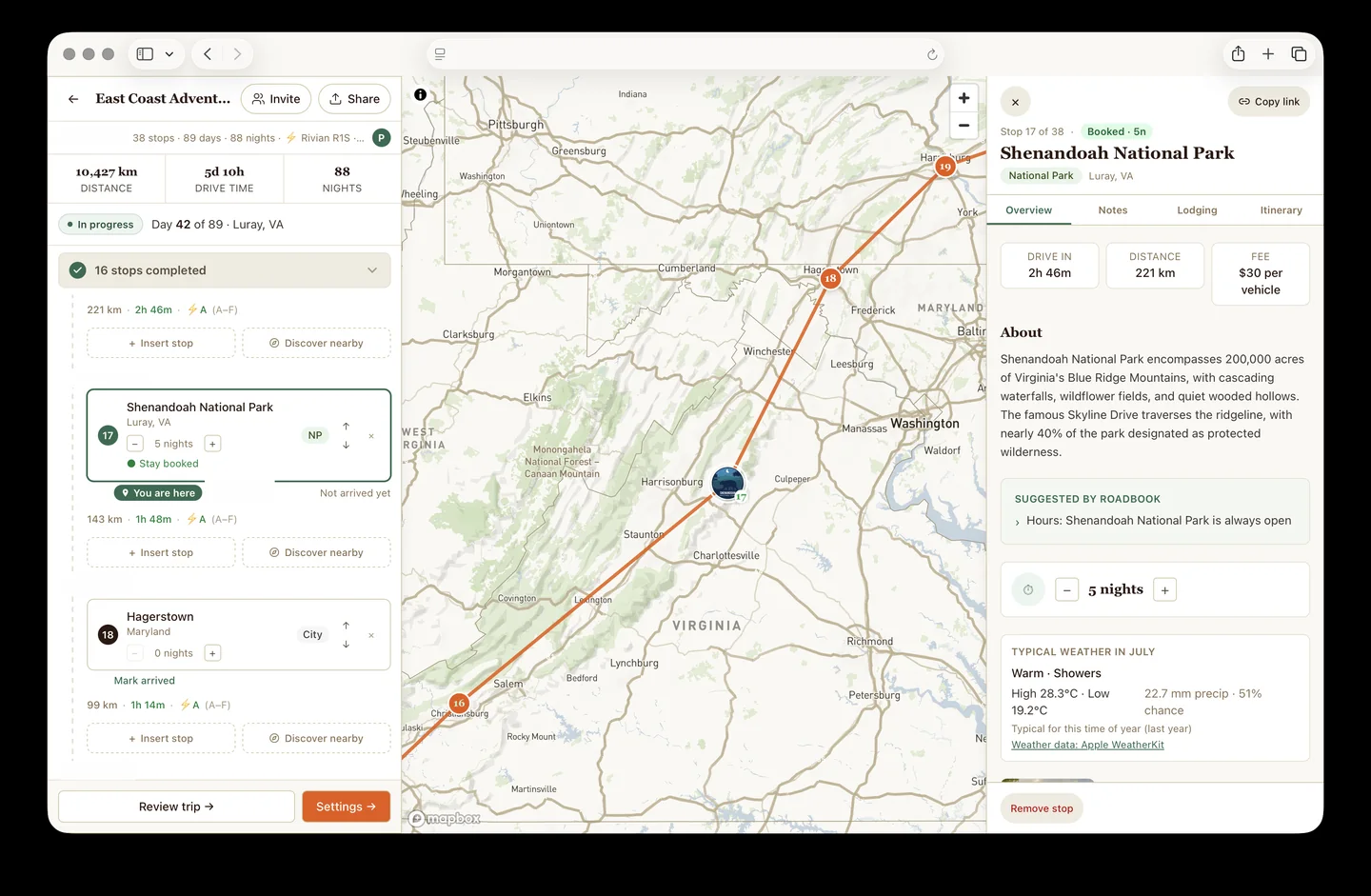Go back in browser history
Screen dimensions: 1371x896
coord(208,54)
